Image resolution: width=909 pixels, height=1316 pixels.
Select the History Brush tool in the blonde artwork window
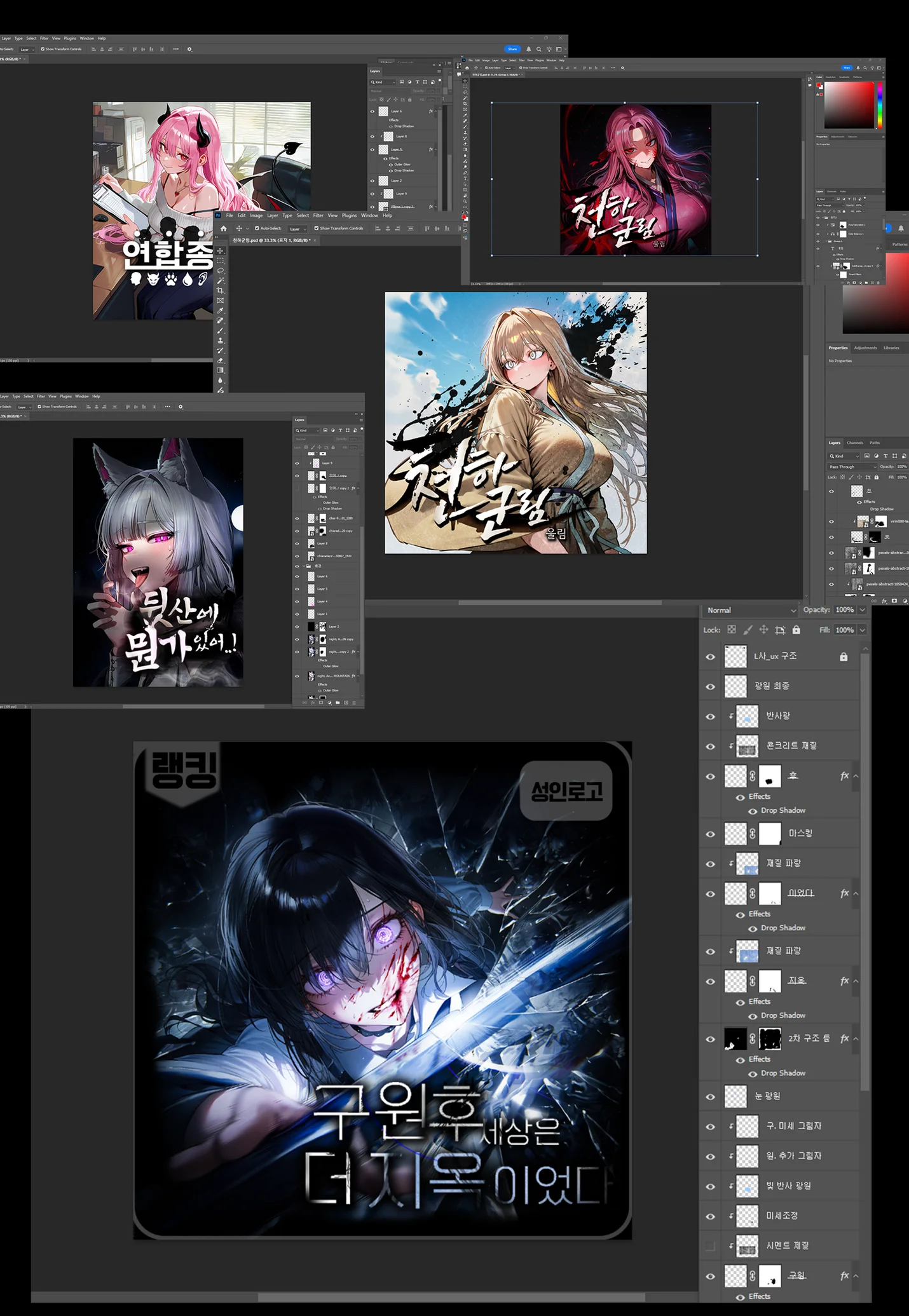221,350
